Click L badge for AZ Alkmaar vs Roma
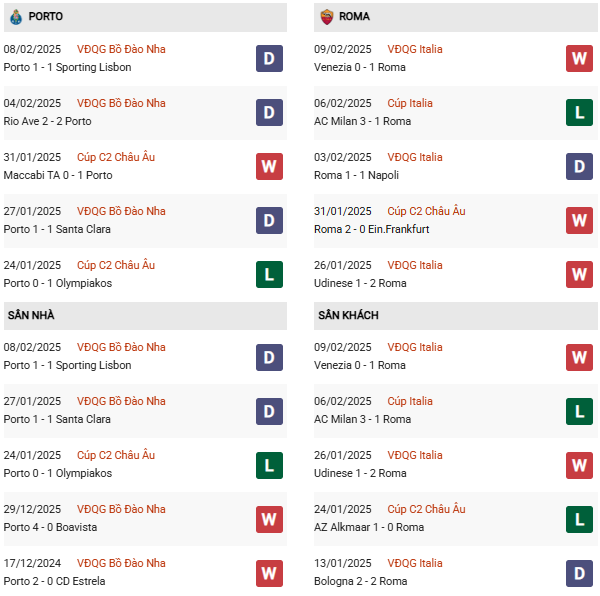Image resolution: width=600 pixels, height=596 pixels. [579, 518]
